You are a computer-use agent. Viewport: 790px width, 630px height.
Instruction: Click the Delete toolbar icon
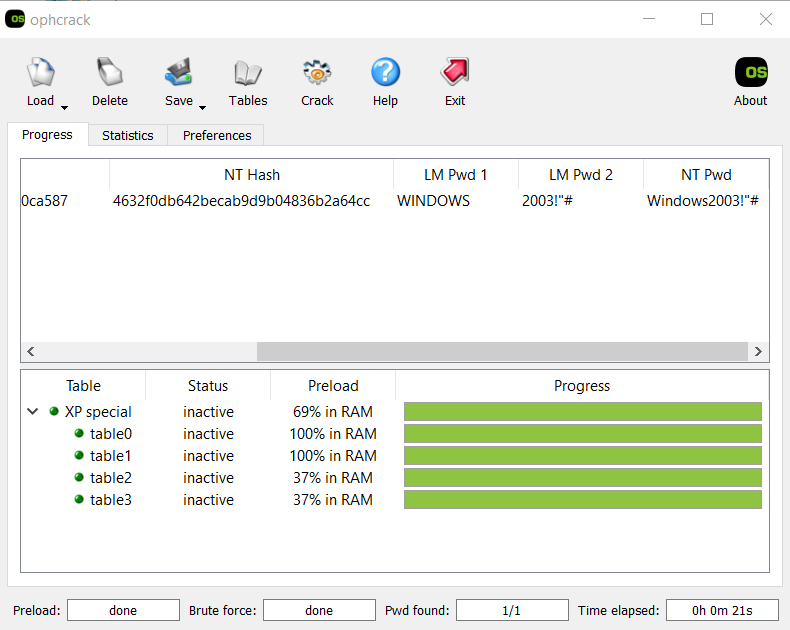tap(110, 72)
